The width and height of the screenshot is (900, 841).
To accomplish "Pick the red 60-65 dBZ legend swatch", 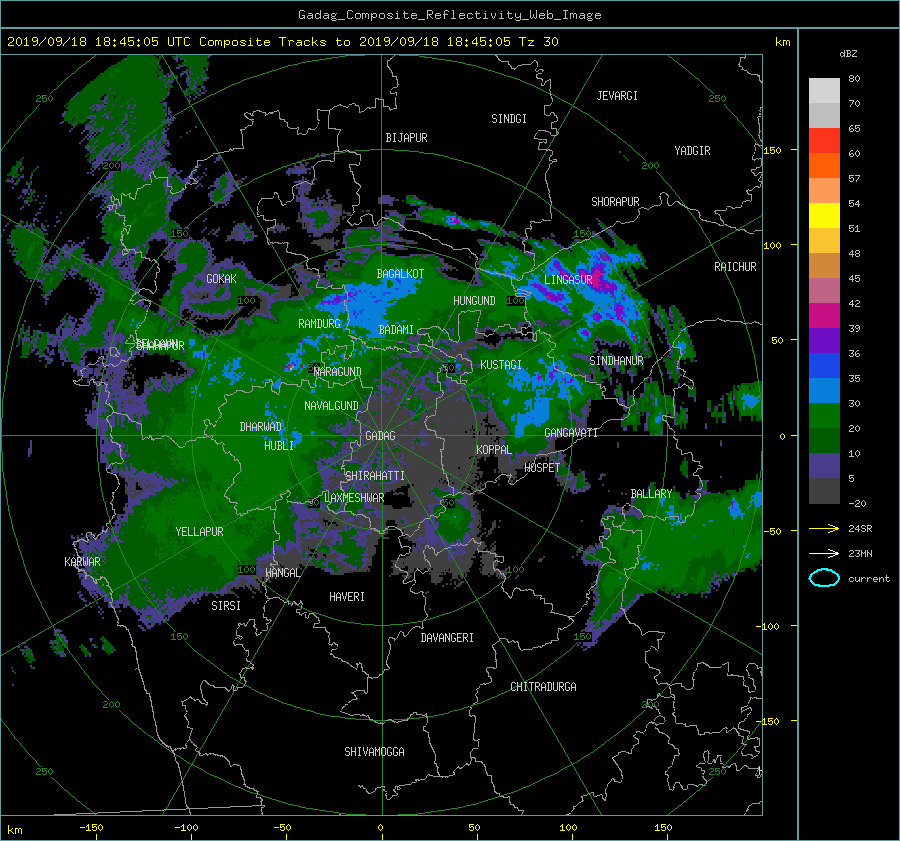I will (x=824, y=141).
